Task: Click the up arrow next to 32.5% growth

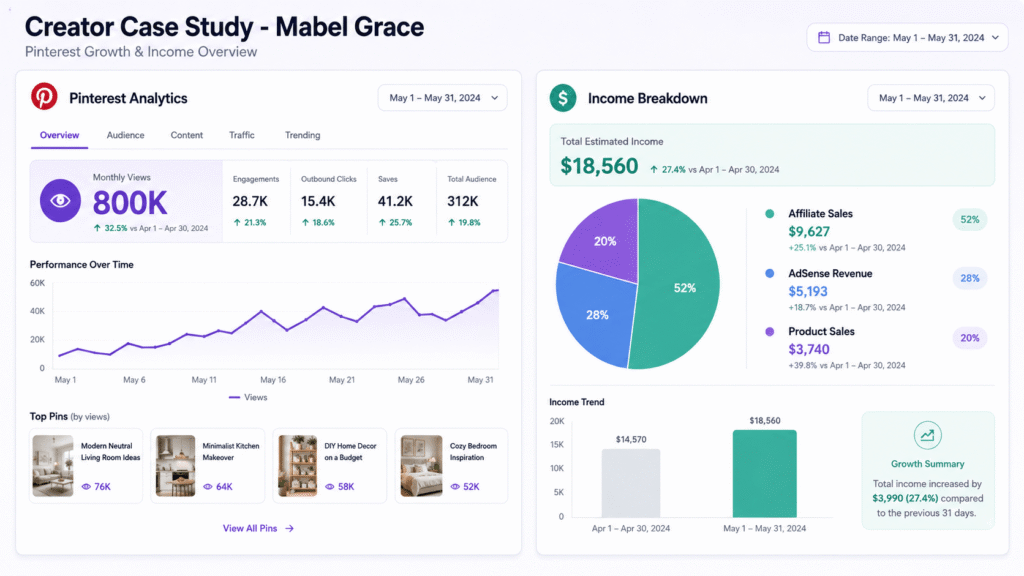Action: click(x=97, y=228)
